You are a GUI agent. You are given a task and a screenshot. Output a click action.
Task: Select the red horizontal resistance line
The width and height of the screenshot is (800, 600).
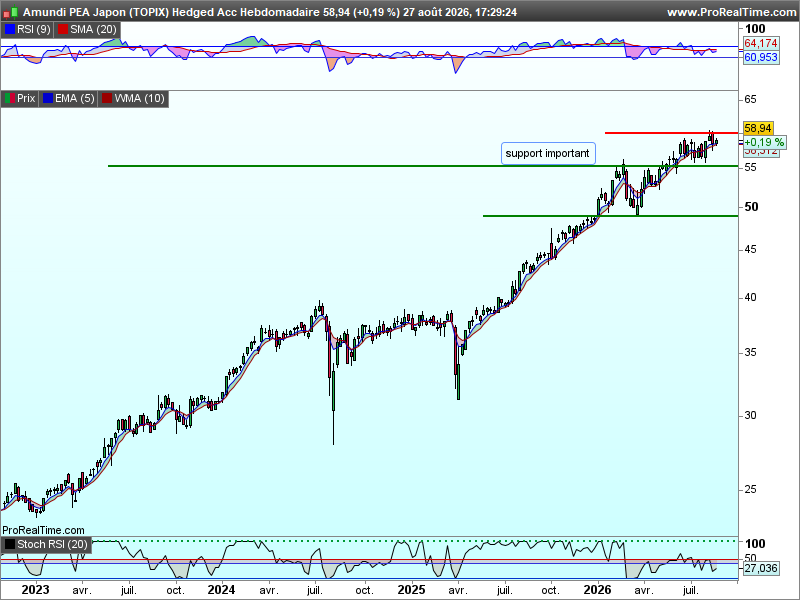(671, 133)
